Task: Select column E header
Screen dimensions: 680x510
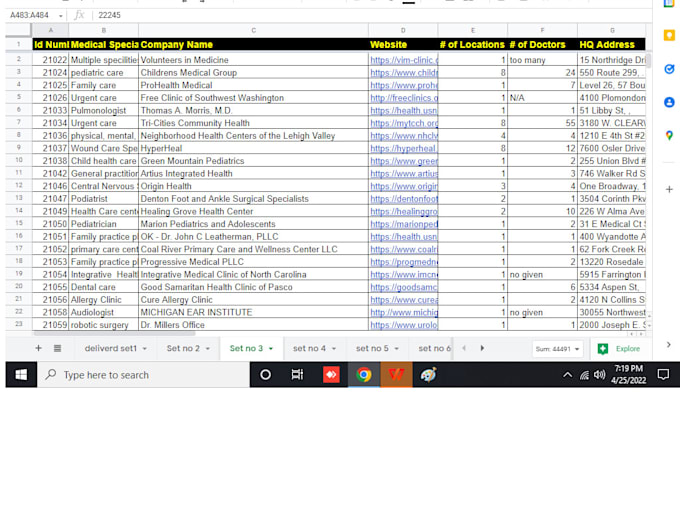Action: click(x=473, y=30)
